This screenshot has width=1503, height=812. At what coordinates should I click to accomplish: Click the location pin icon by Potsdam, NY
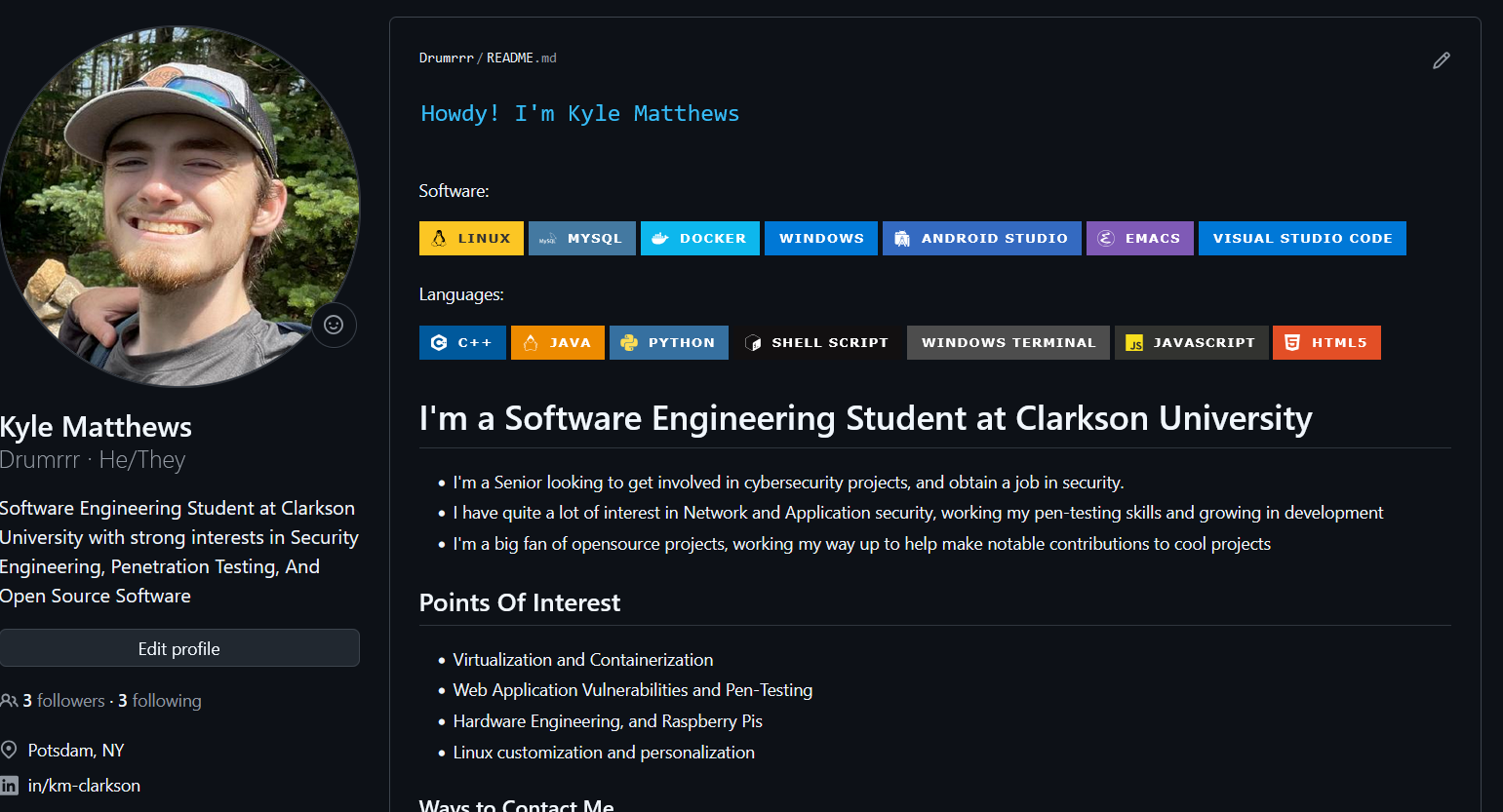(x=9, y=750)
